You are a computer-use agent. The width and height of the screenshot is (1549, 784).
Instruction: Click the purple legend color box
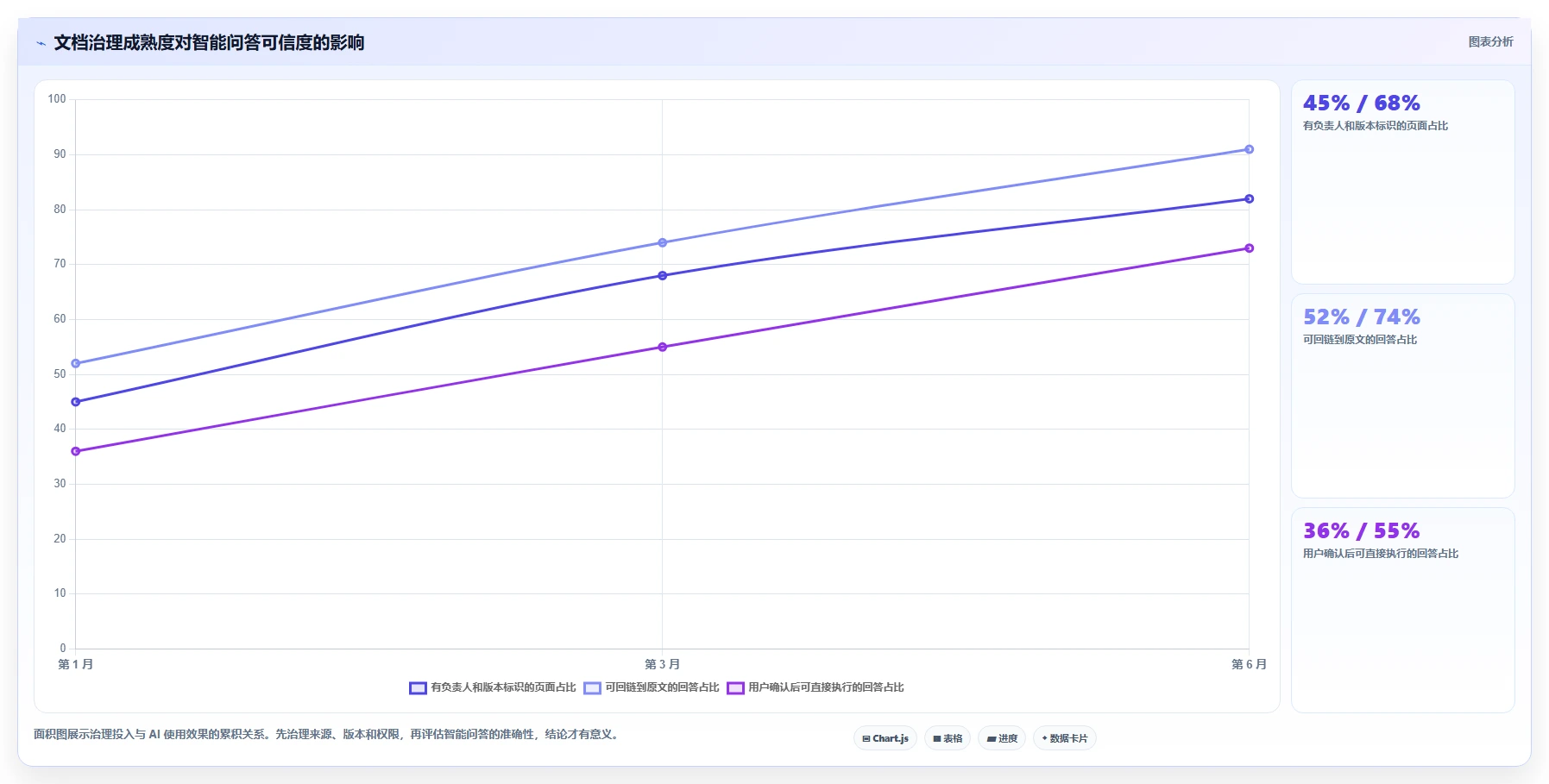tap(735, 687)
